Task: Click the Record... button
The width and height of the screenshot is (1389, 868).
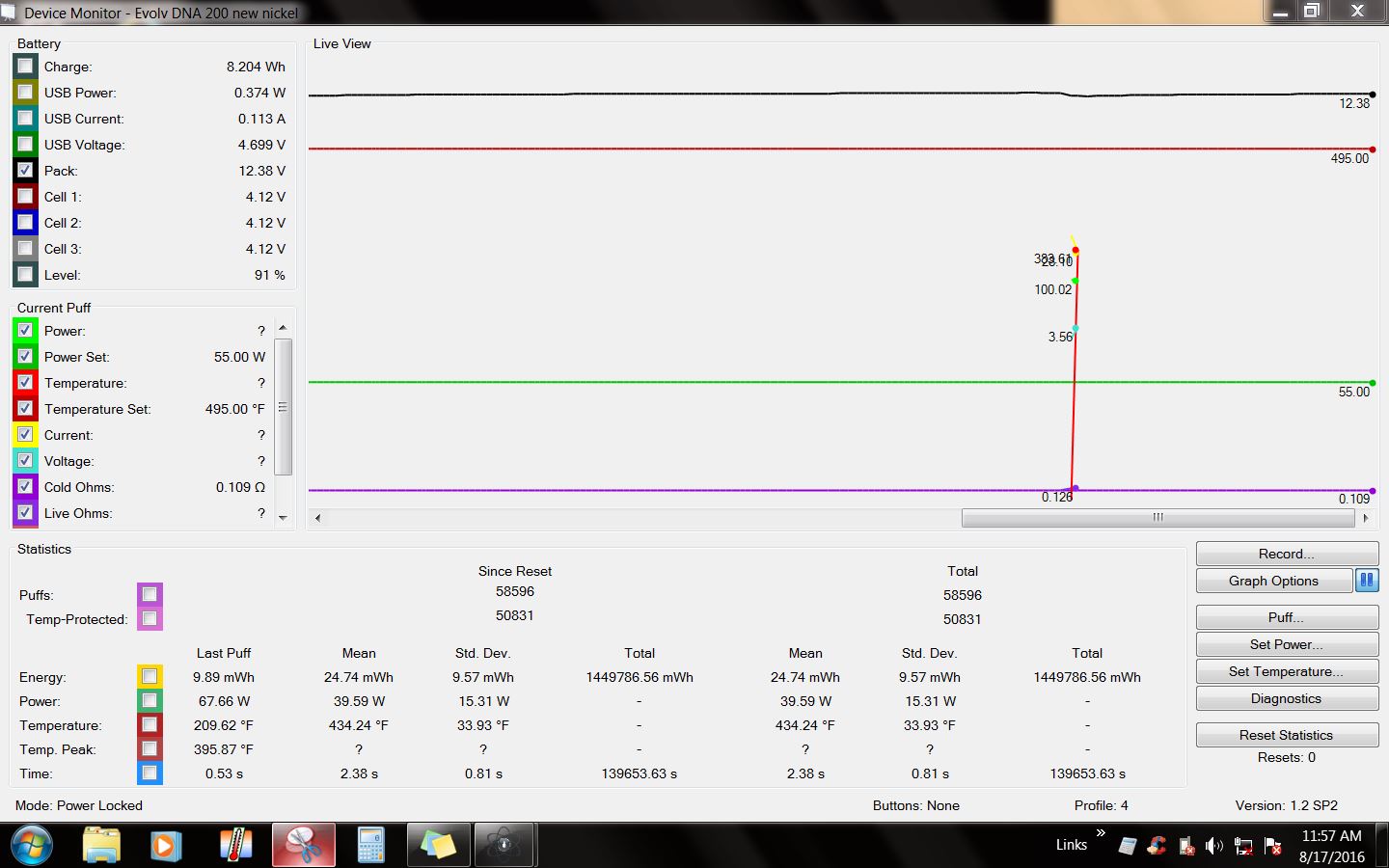Action: [1287, 554]
